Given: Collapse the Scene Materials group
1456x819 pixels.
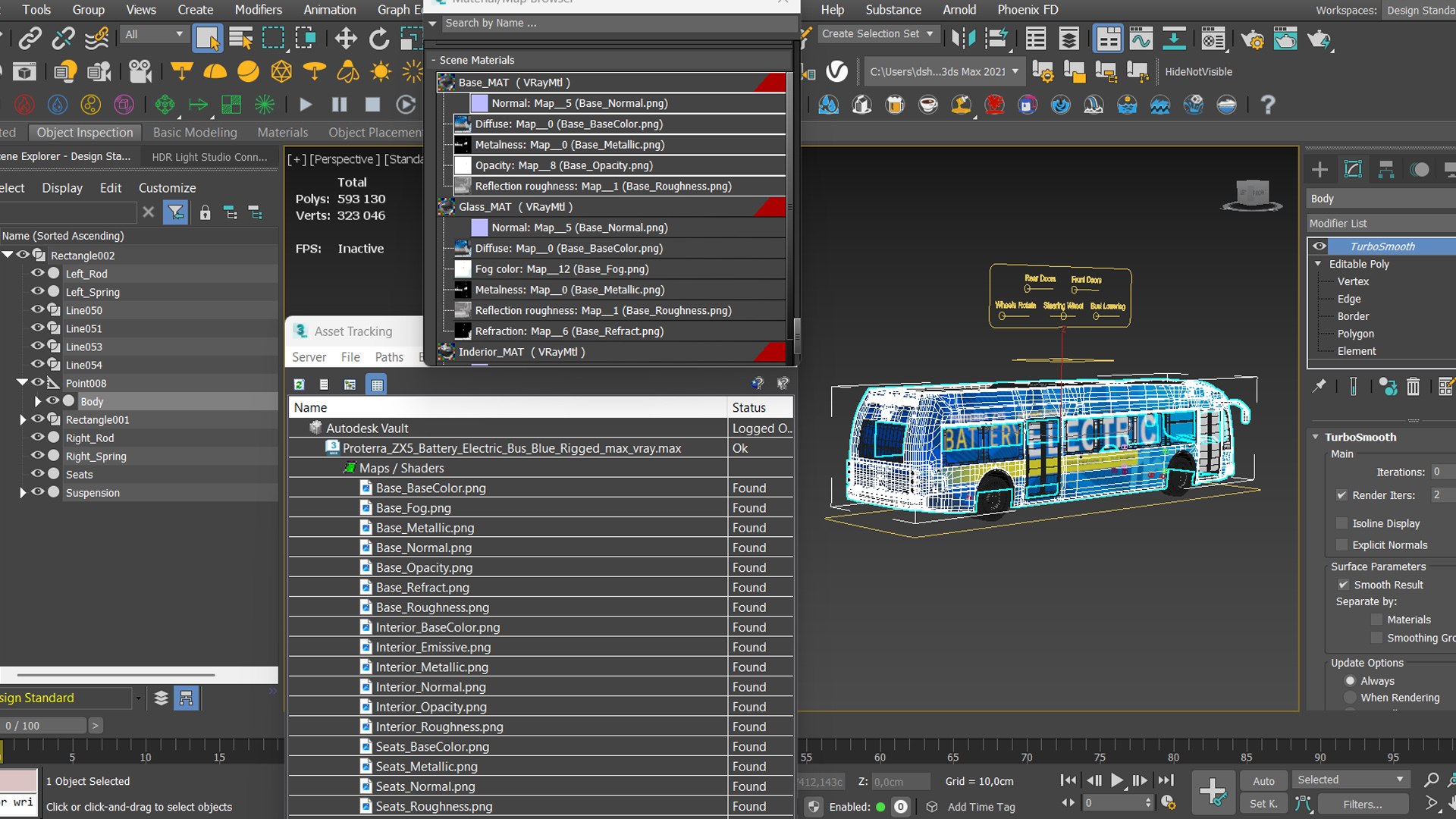Looking at the screenshot, I should pyautogui.click(x=434, y=60).
